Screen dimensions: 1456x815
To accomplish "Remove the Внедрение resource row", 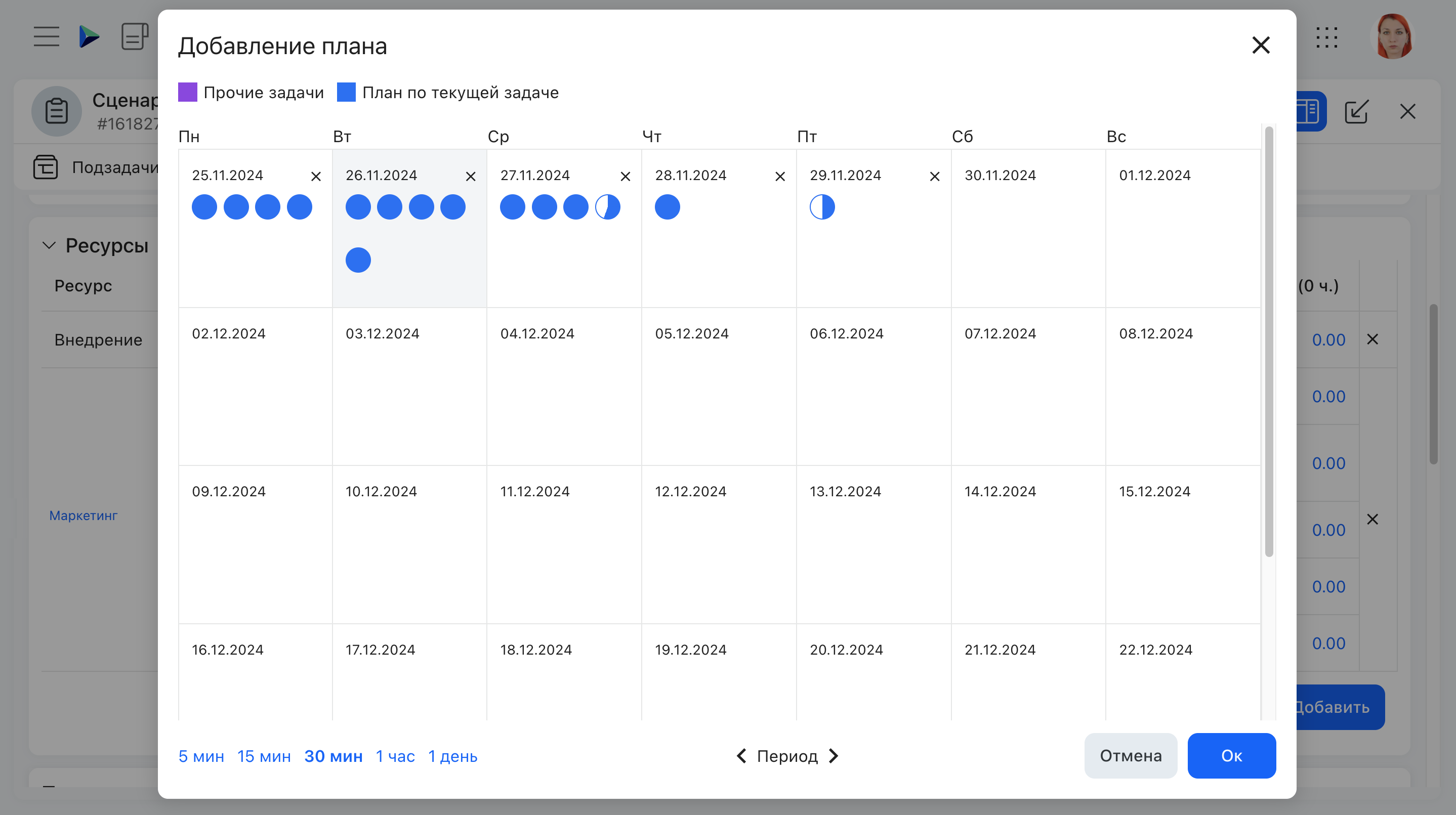I will click(1372, 339).
